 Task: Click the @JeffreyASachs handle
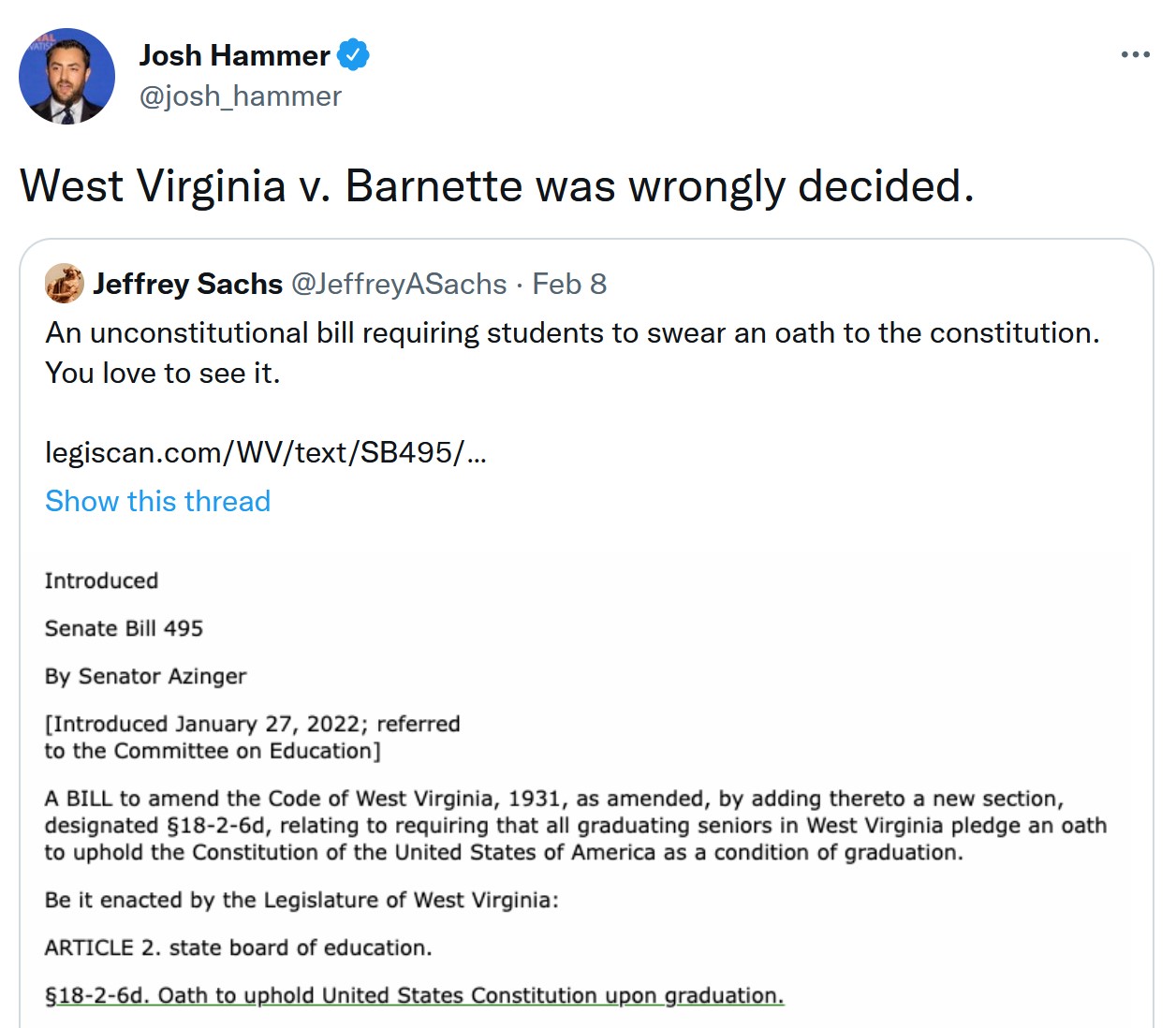(x=399, y=284)
